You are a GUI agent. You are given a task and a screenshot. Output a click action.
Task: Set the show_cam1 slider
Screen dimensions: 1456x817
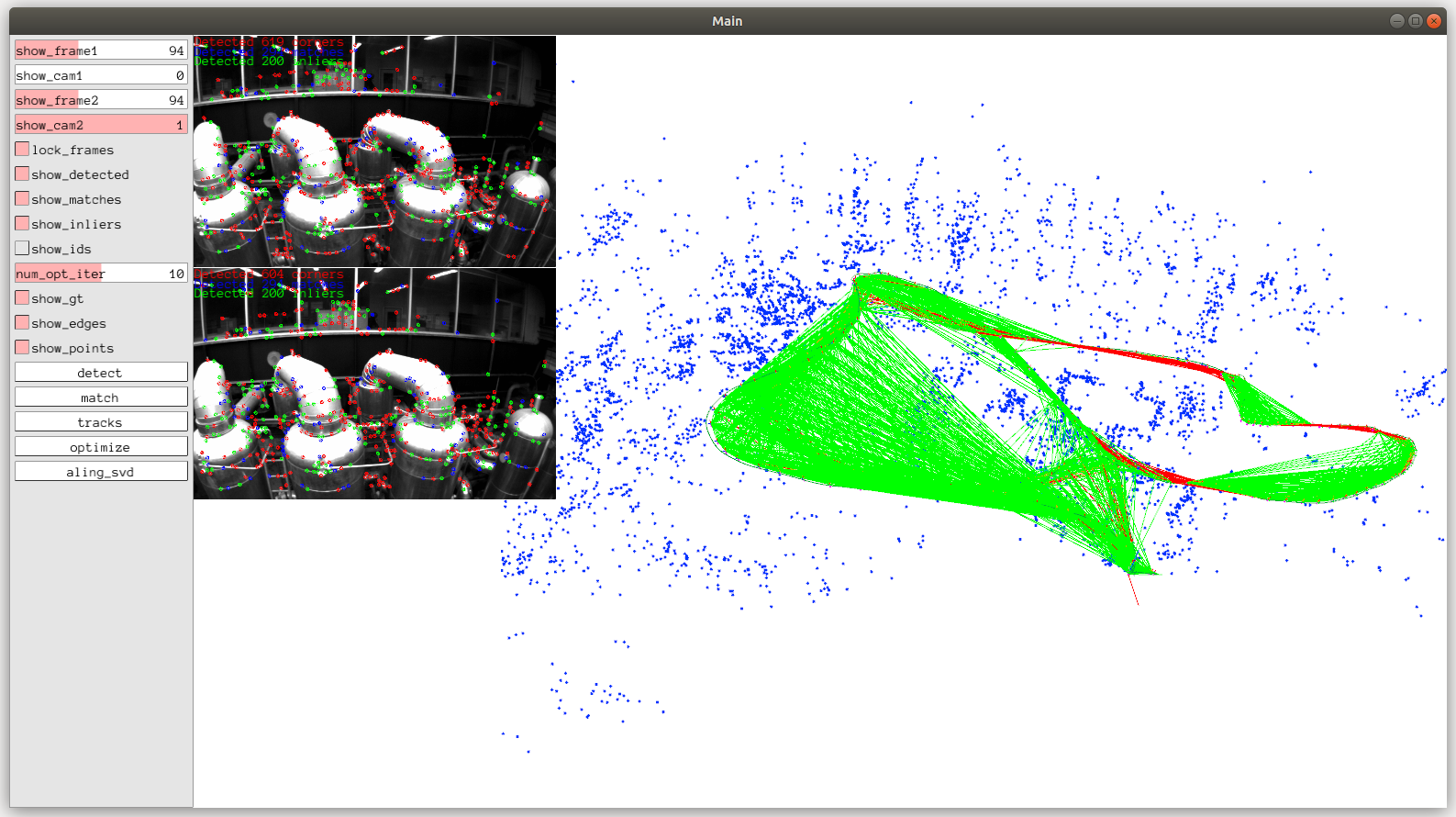101,75
